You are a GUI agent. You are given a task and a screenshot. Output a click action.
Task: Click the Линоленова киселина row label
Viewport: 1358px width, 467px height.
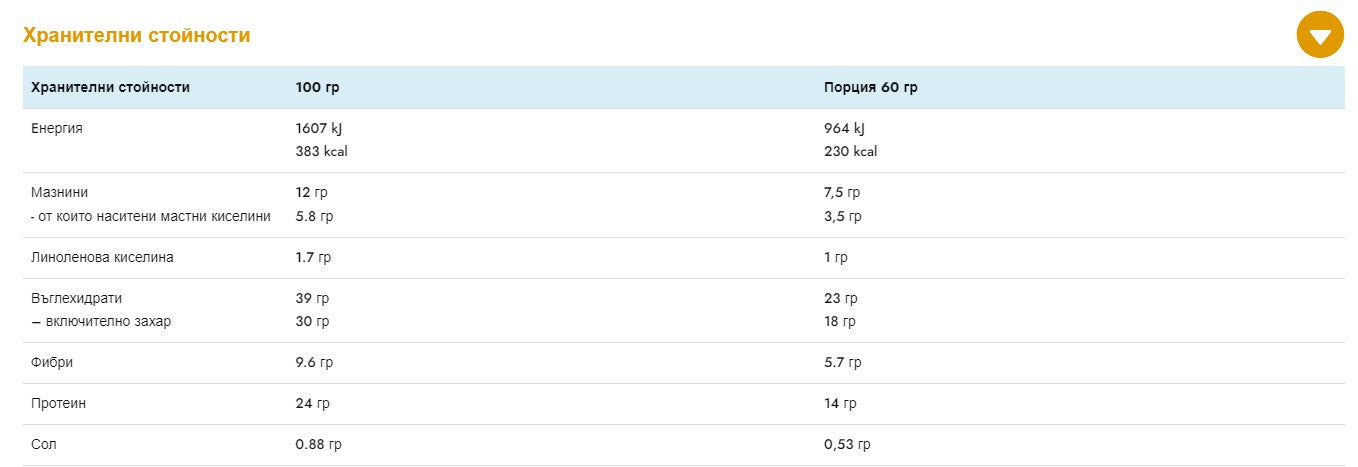pos(102,257)
